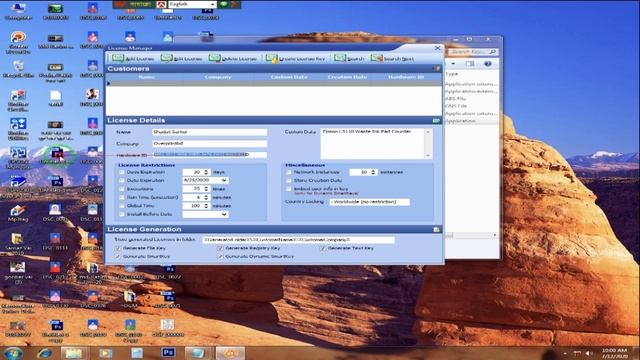This screenshot has width=640, height=360.
Task: Click the Custom Data scrollbar down arrow
Action: [428, 156]
